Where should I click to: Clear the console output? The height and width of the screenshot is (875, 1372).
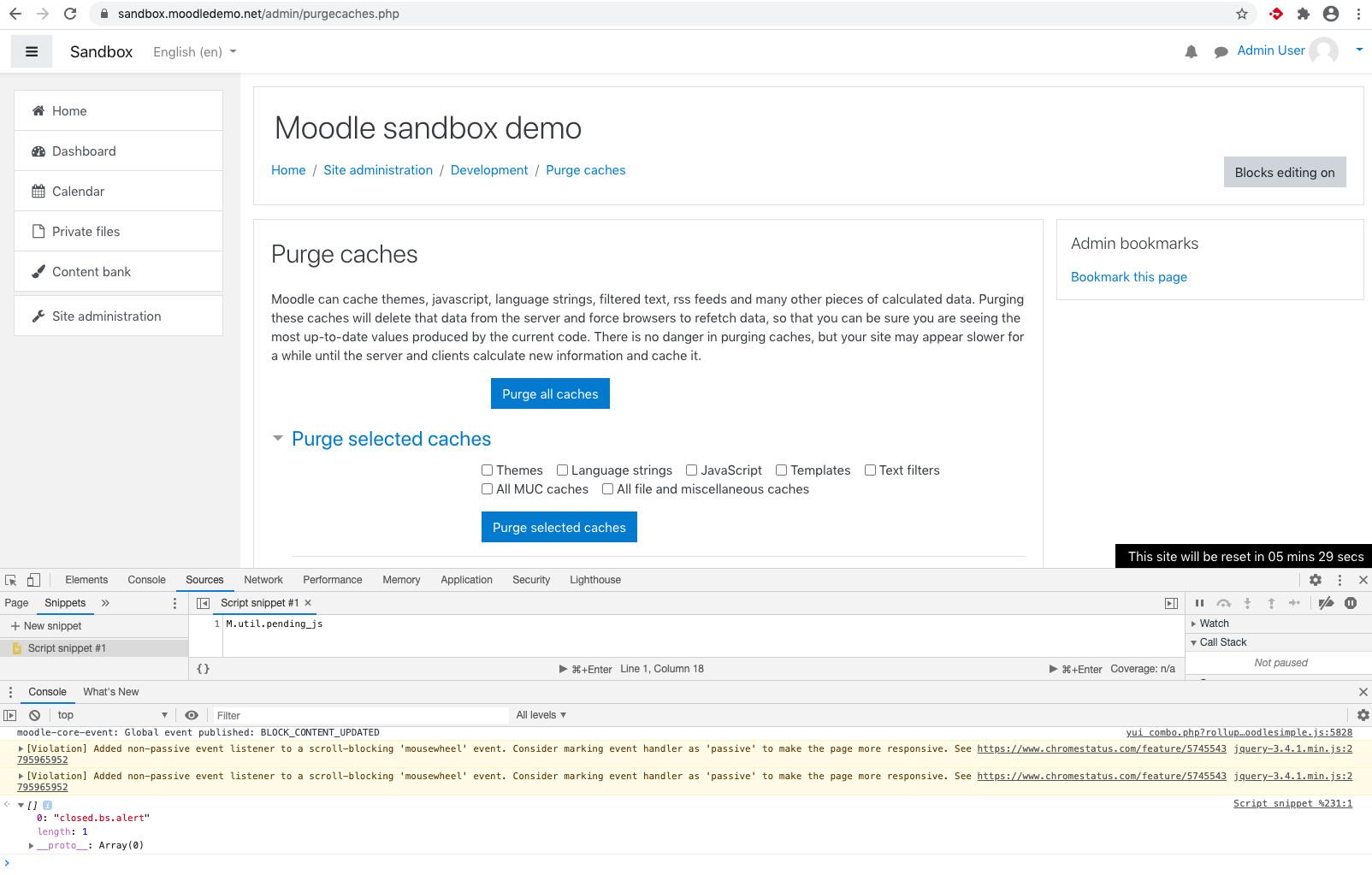34,715
